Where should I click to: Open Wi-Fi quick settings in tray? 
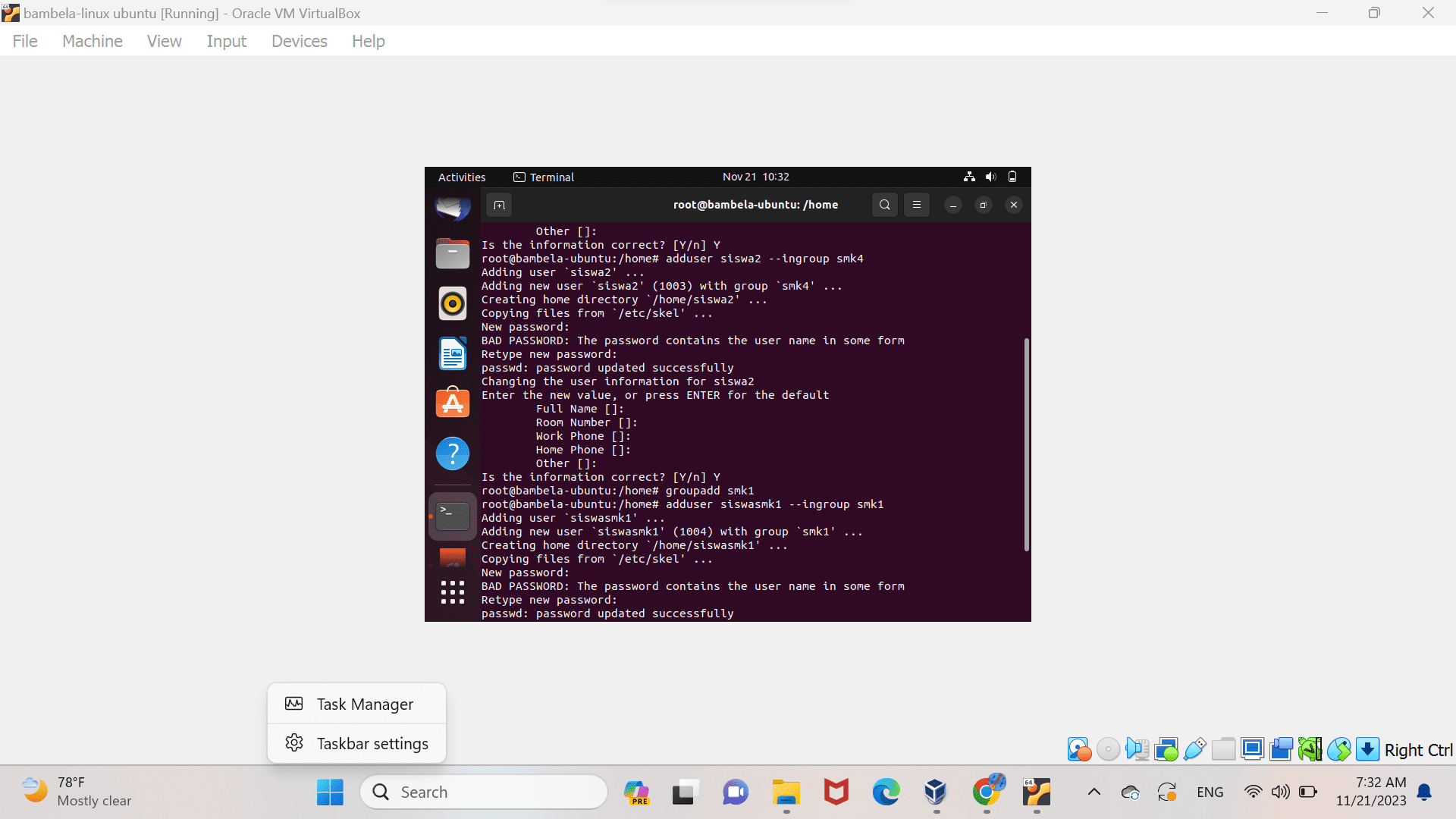point(1254,792)
